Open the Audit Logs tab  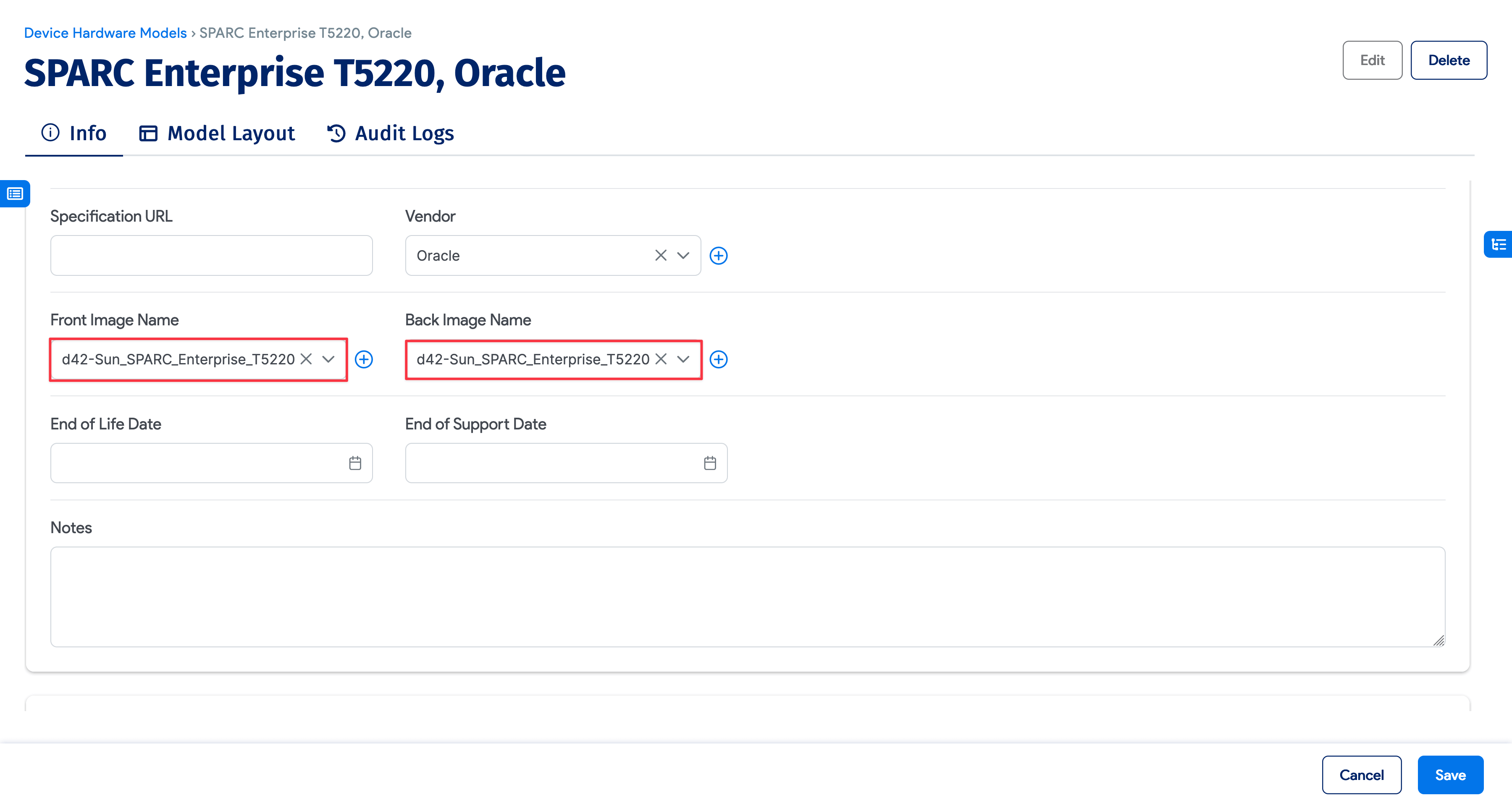tap(390, 133)
